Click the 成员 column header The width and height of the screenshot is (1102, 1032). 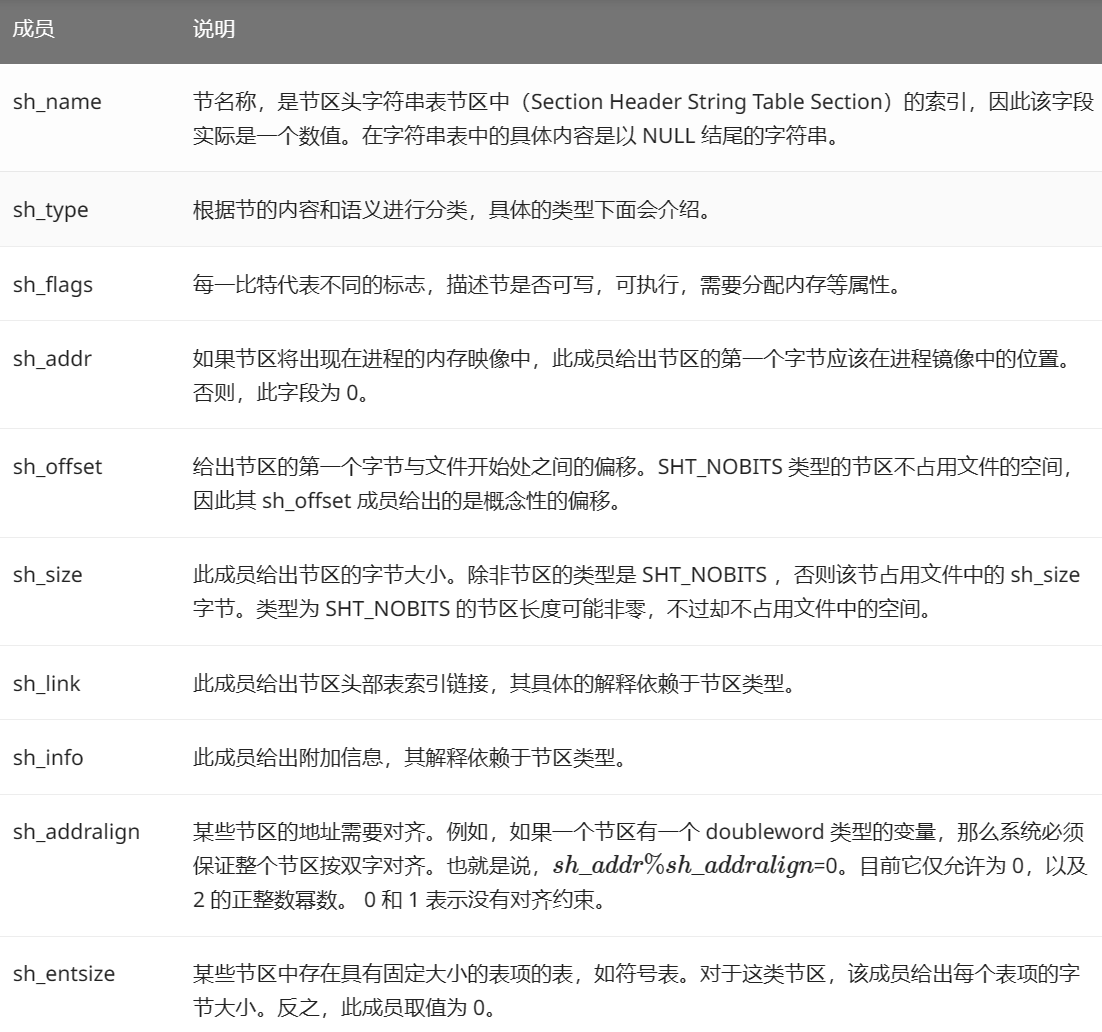tap(34, 29)
